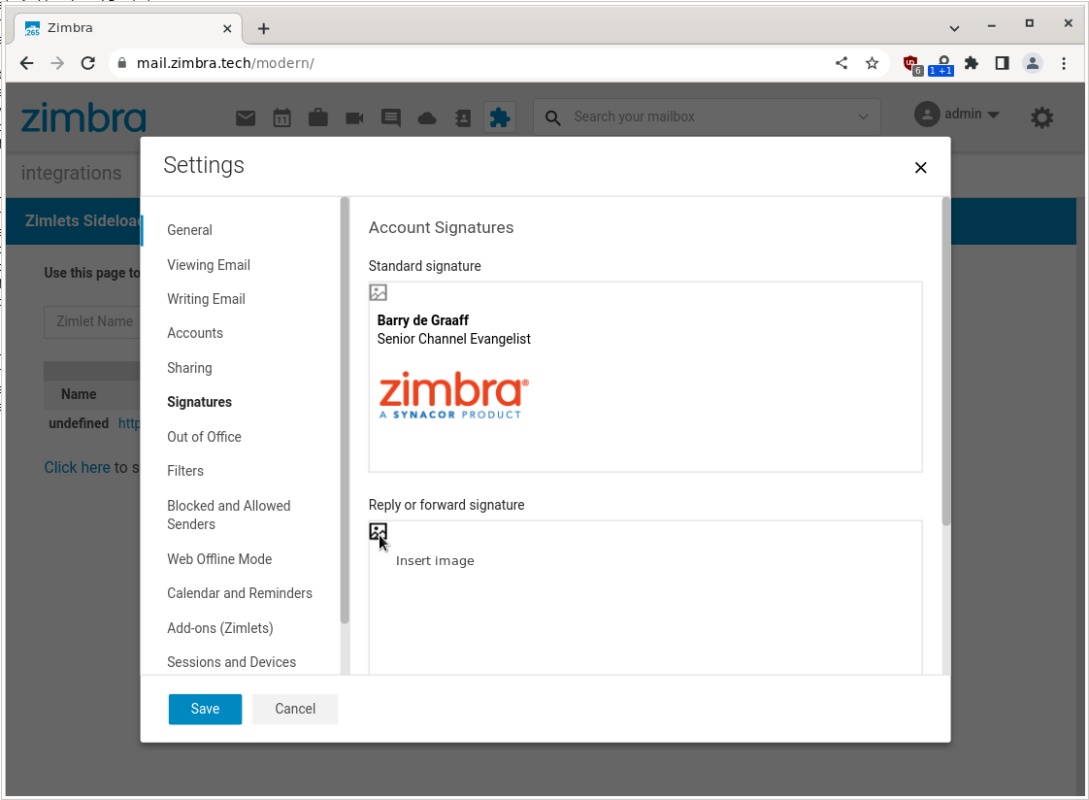The width and height of the screenshot is (1089, 800).
Task: Expand the mailbox search options chevron
Action: pos(864,117)
